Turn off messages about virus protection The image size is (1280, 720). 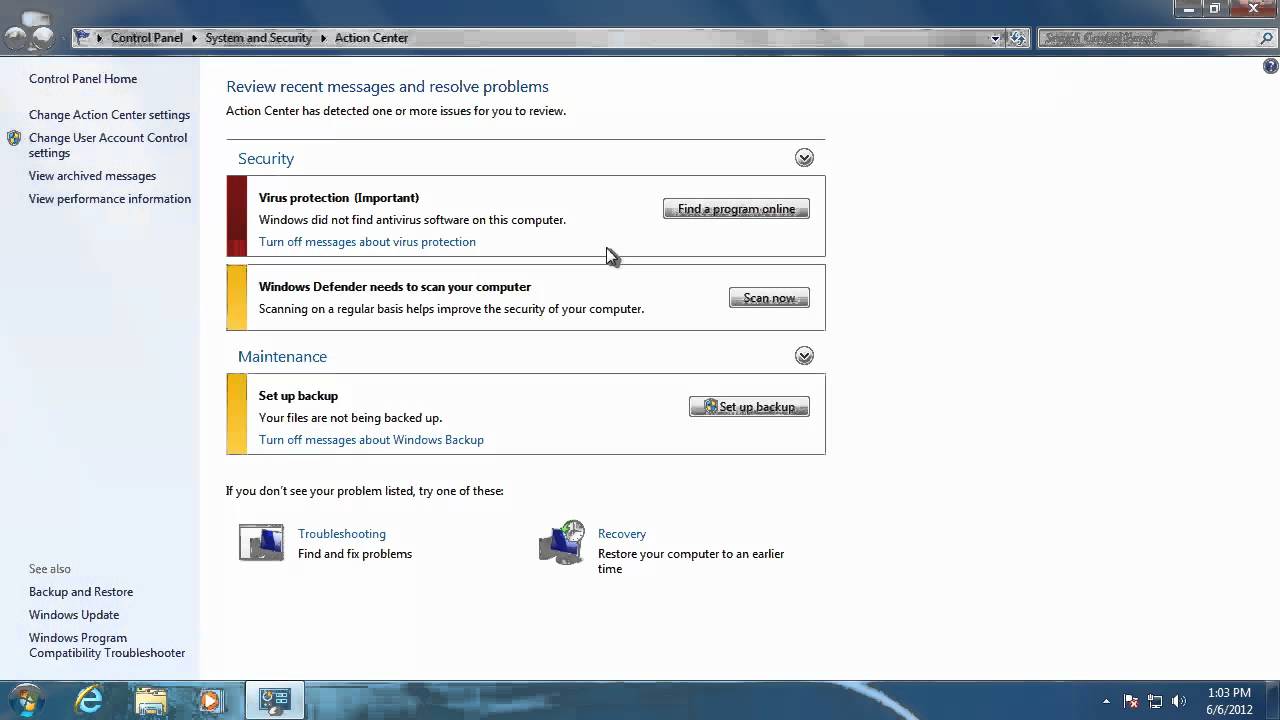coord(367,242)
